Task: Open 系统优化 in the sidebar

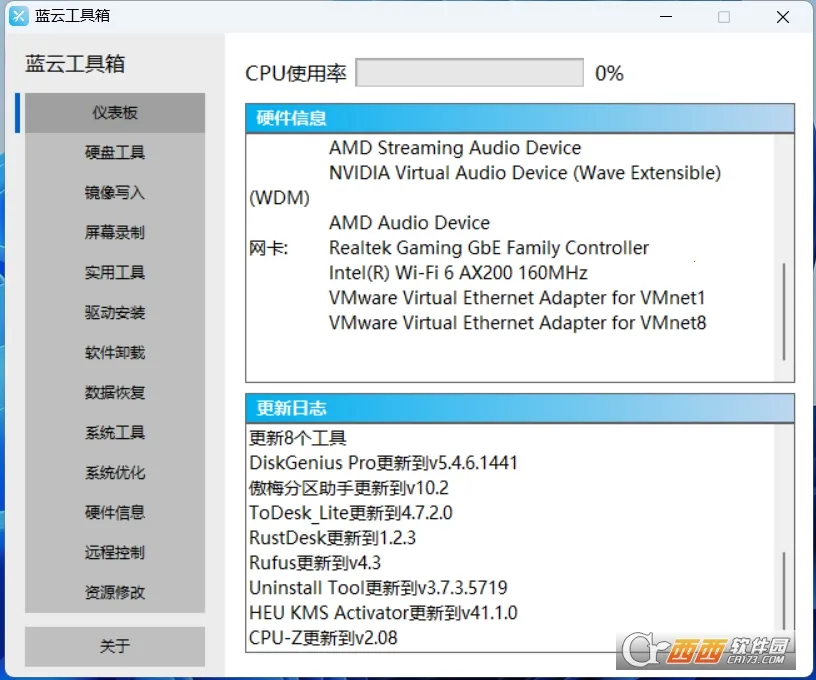Action: pos(115,473)
